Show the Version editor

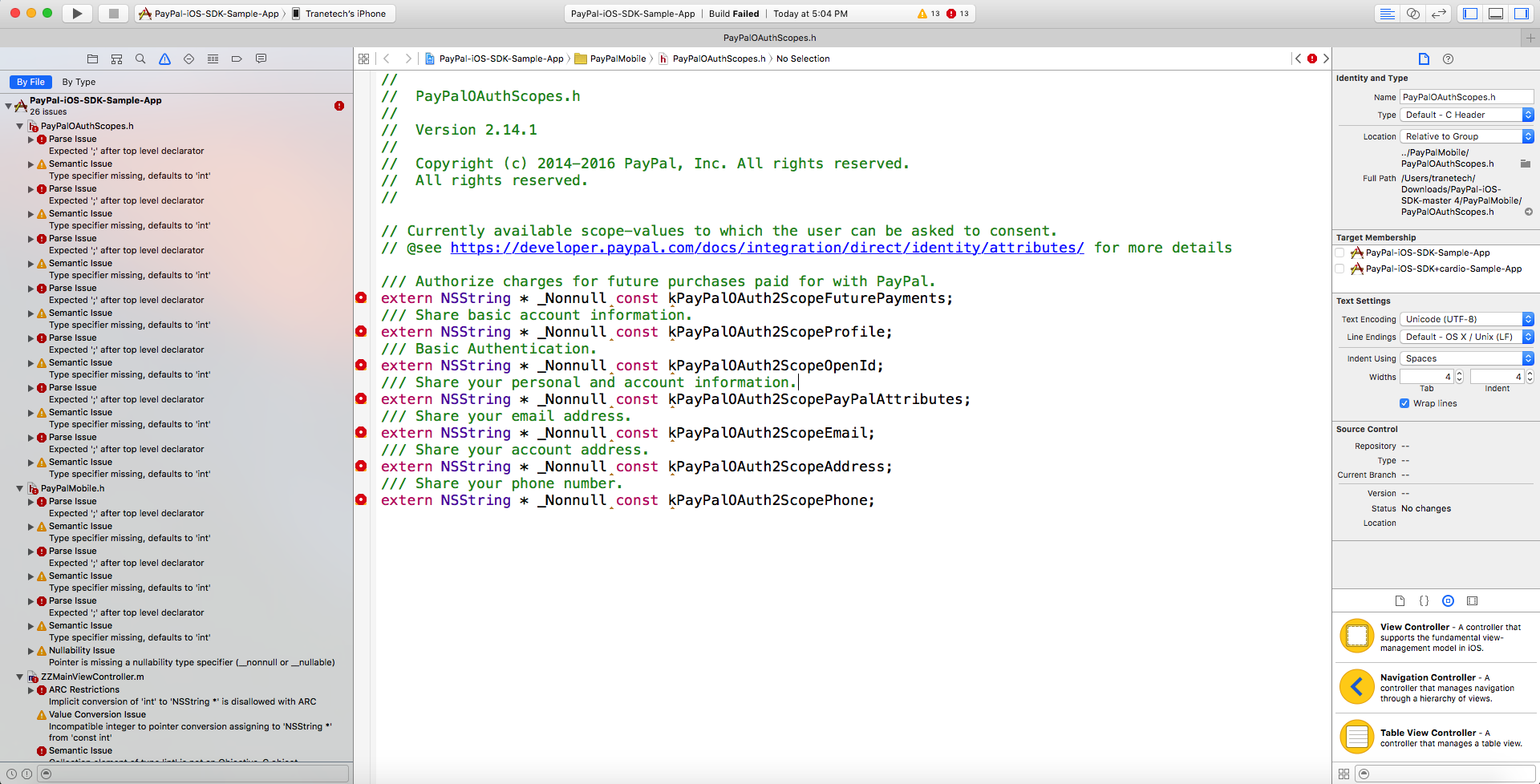1439,13
